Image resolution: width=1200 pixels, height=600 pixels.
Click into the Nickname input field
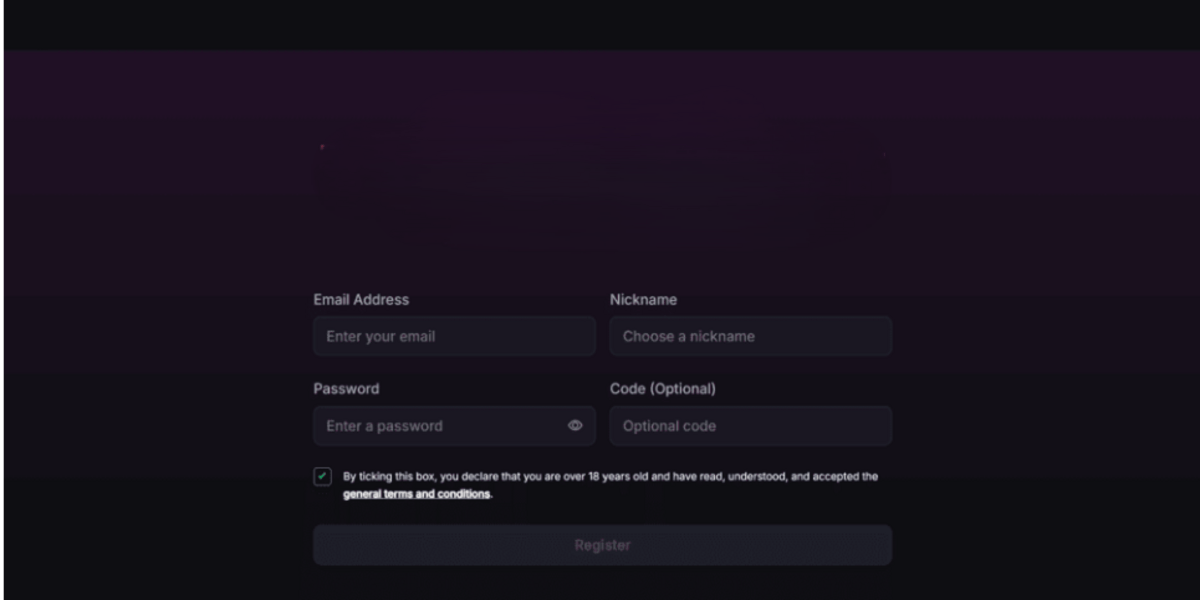tap(750, 337)
